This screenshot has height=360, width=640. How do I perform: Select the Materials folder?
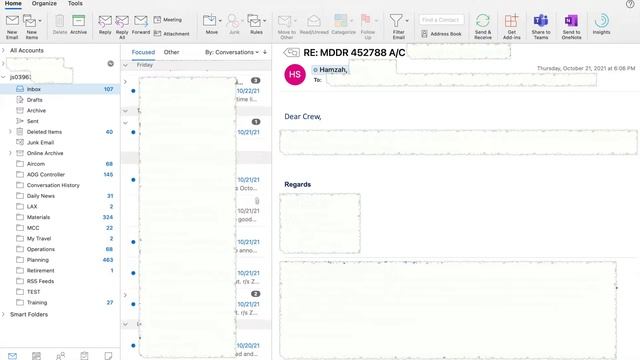[60, 217]
